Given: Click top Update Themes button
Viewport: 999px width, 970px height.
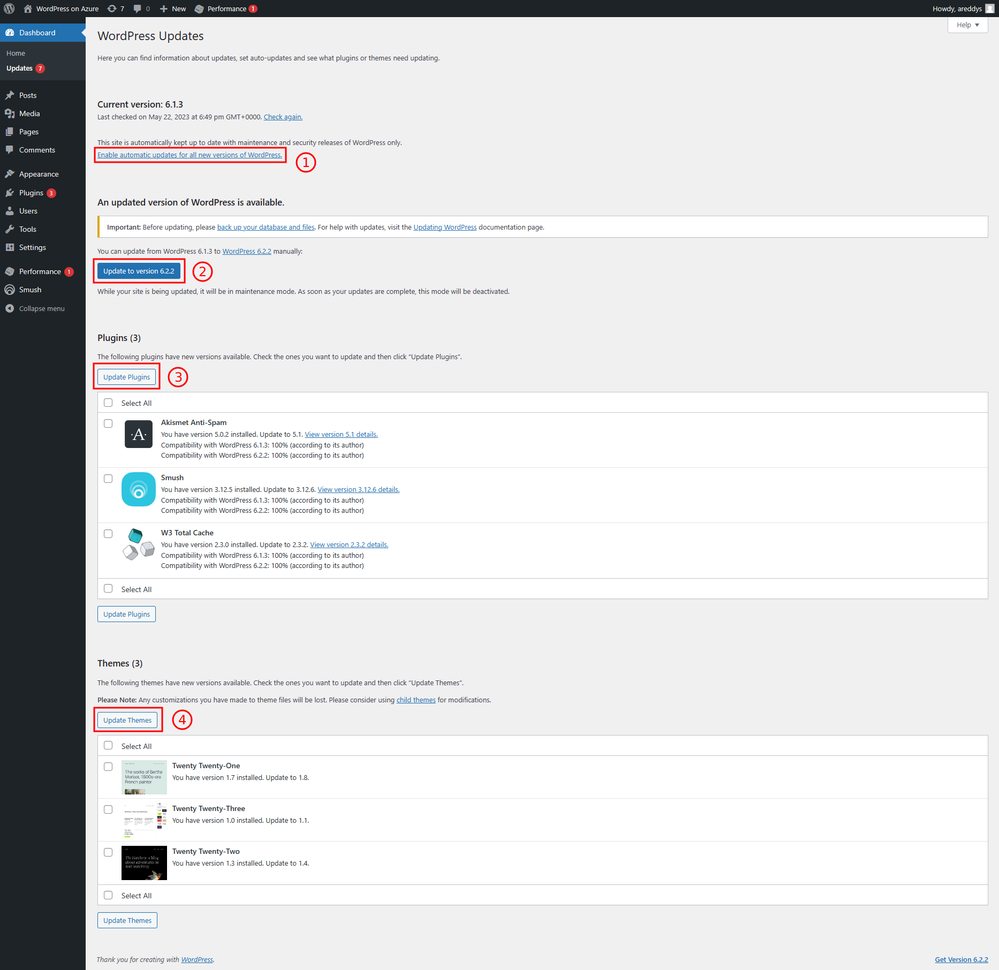Looking at the screenshot, I should point(127,720).
